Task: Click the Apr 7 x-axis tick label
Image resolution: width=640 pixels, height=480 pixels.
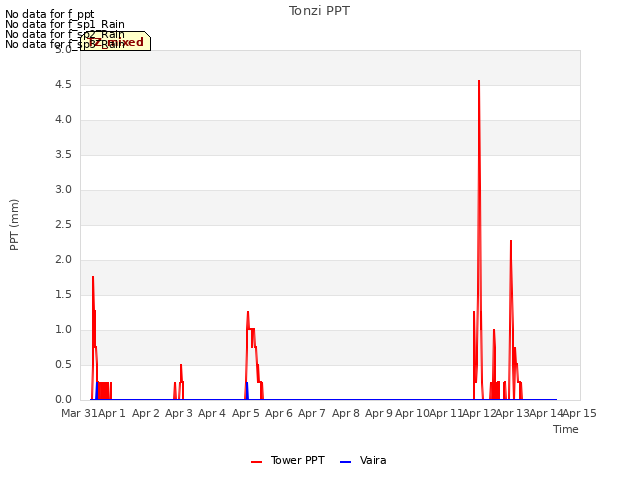Action: point(312,413)
